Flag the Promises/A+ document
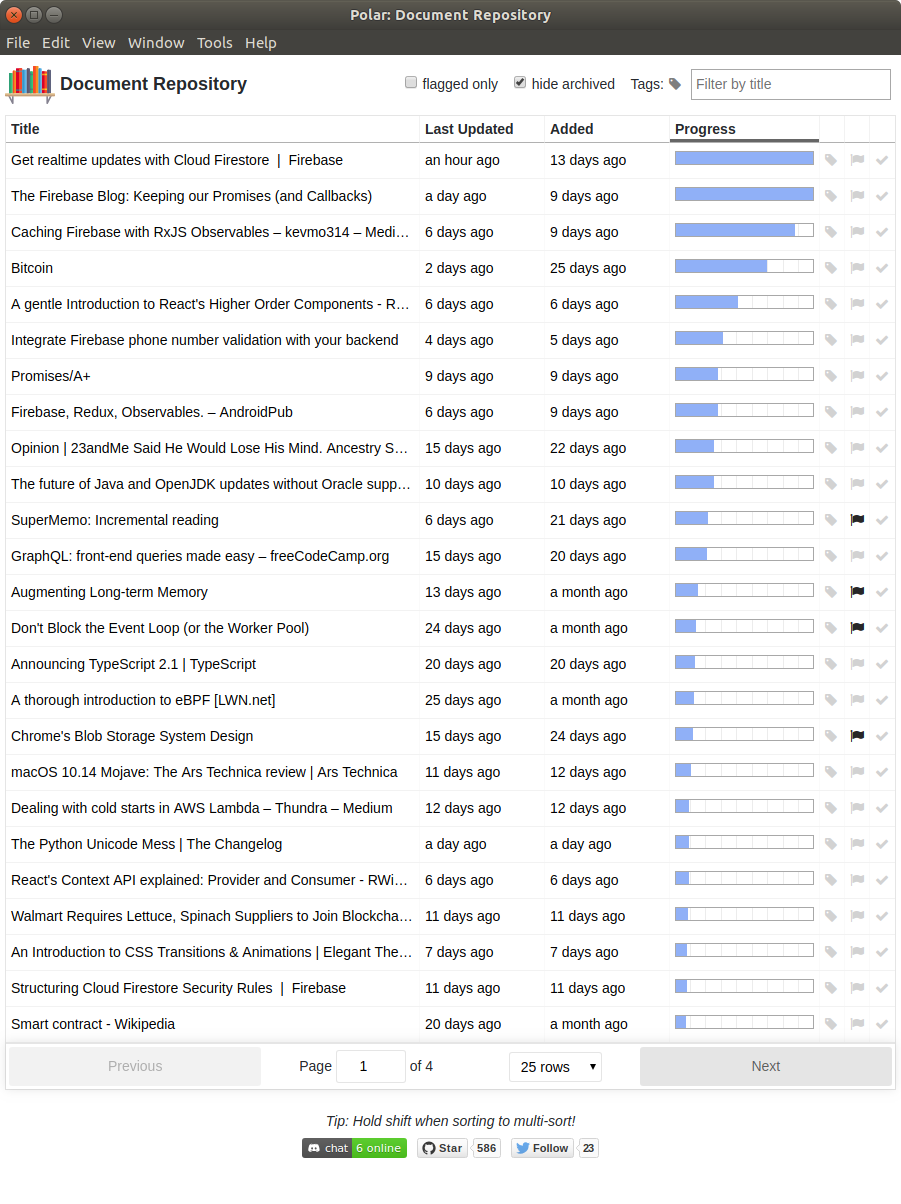The image size is (901, 1204). click(857, 376)
